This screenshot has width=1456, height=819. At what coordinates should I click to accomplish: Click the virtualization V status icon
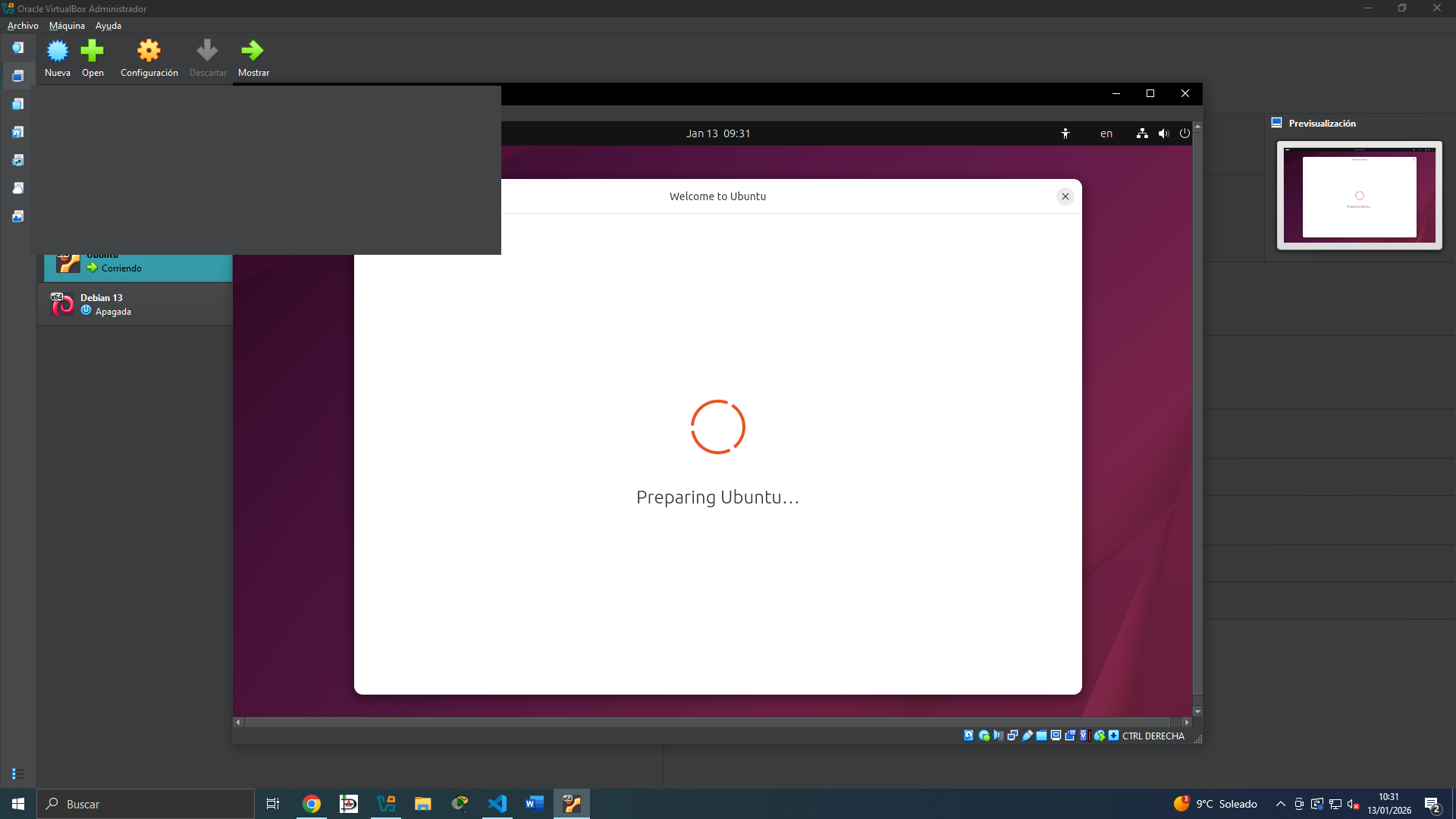pyautogui.click(x=1084, y=736)
